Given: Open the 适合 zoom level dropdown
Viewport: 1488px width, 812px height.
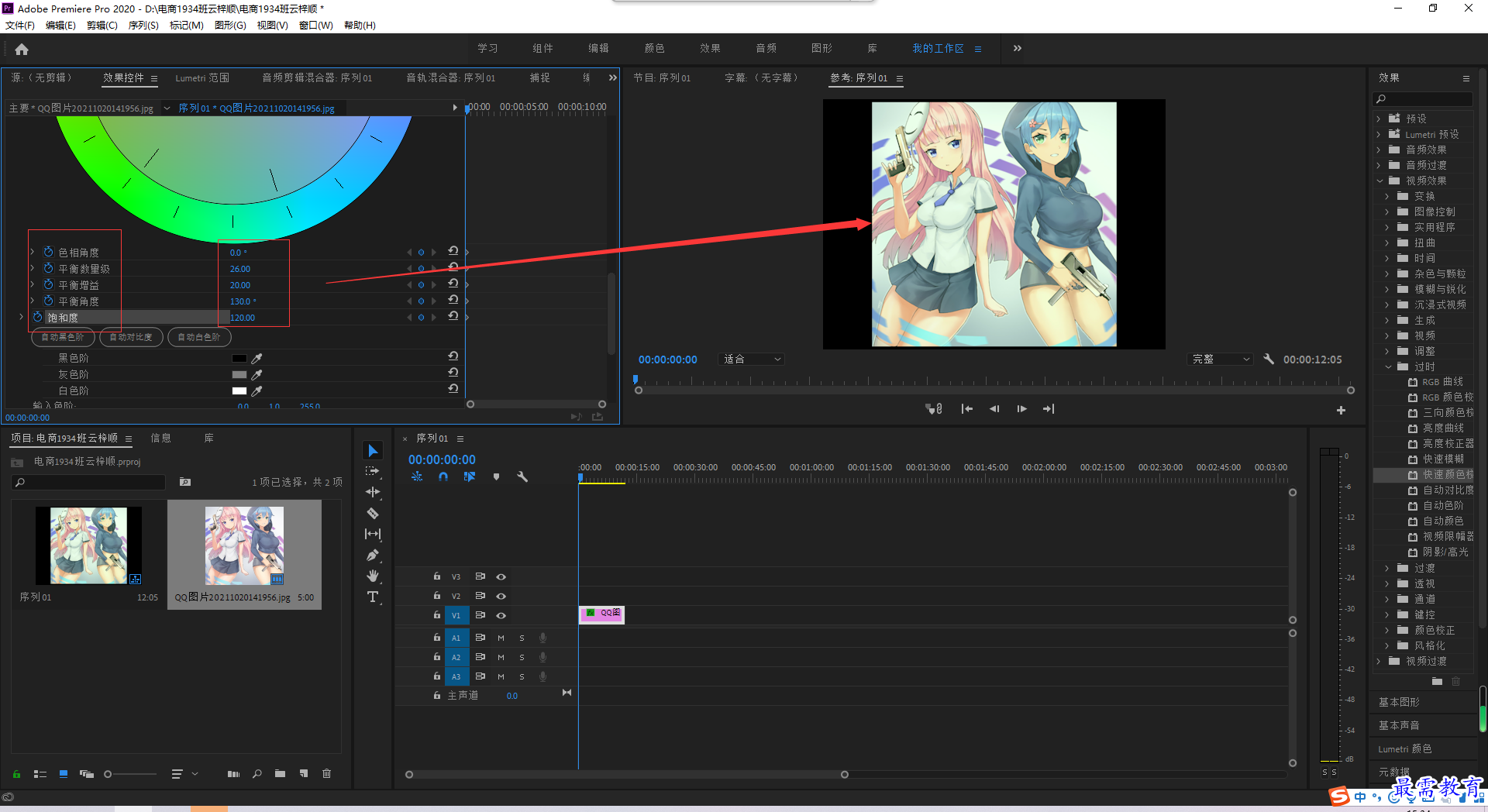Looking at the screenshot, I should coord(752,360).
